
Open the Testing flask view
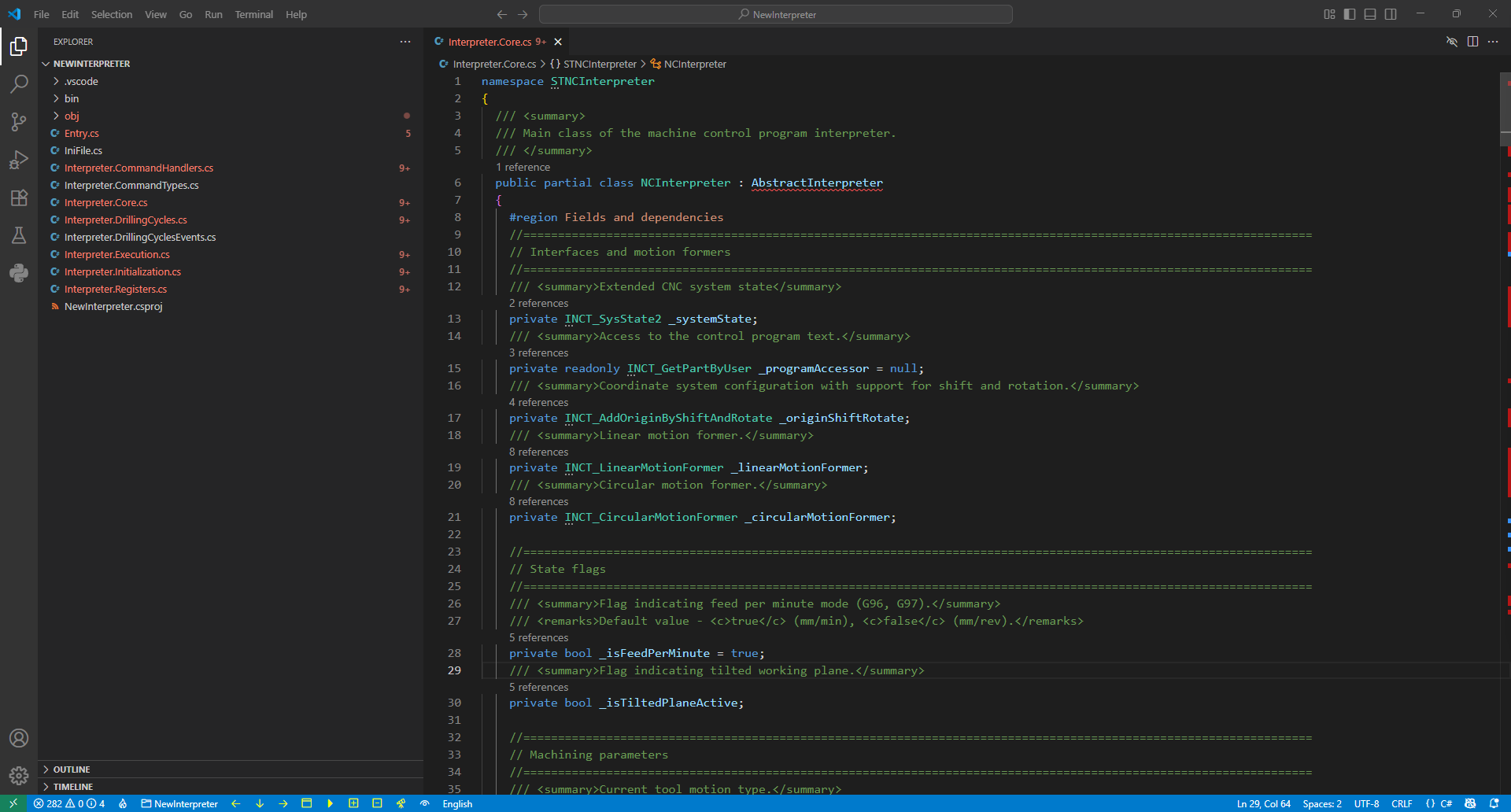coord(19,235)
